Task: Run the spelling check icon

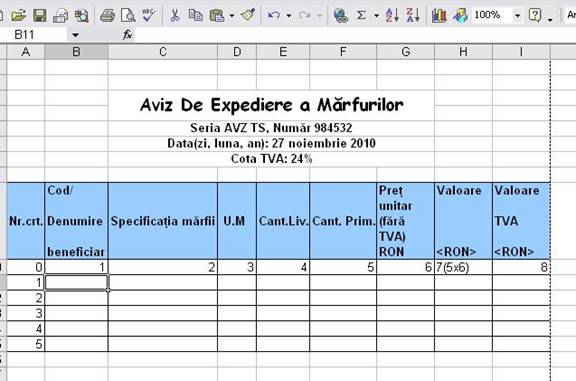Action: pos(149,15)
